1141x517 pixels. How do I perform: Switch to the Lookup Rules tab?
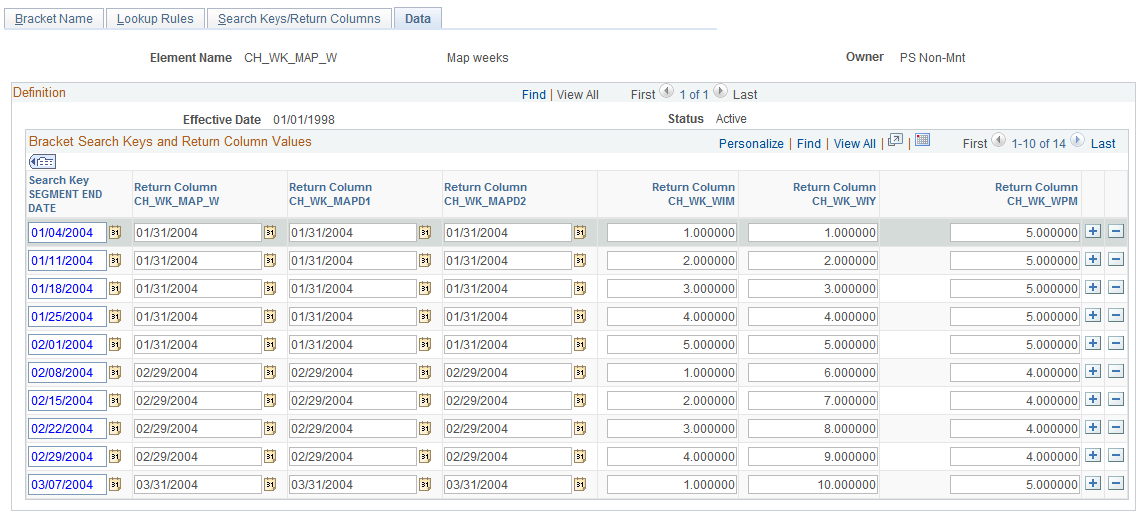coord(155,19)
